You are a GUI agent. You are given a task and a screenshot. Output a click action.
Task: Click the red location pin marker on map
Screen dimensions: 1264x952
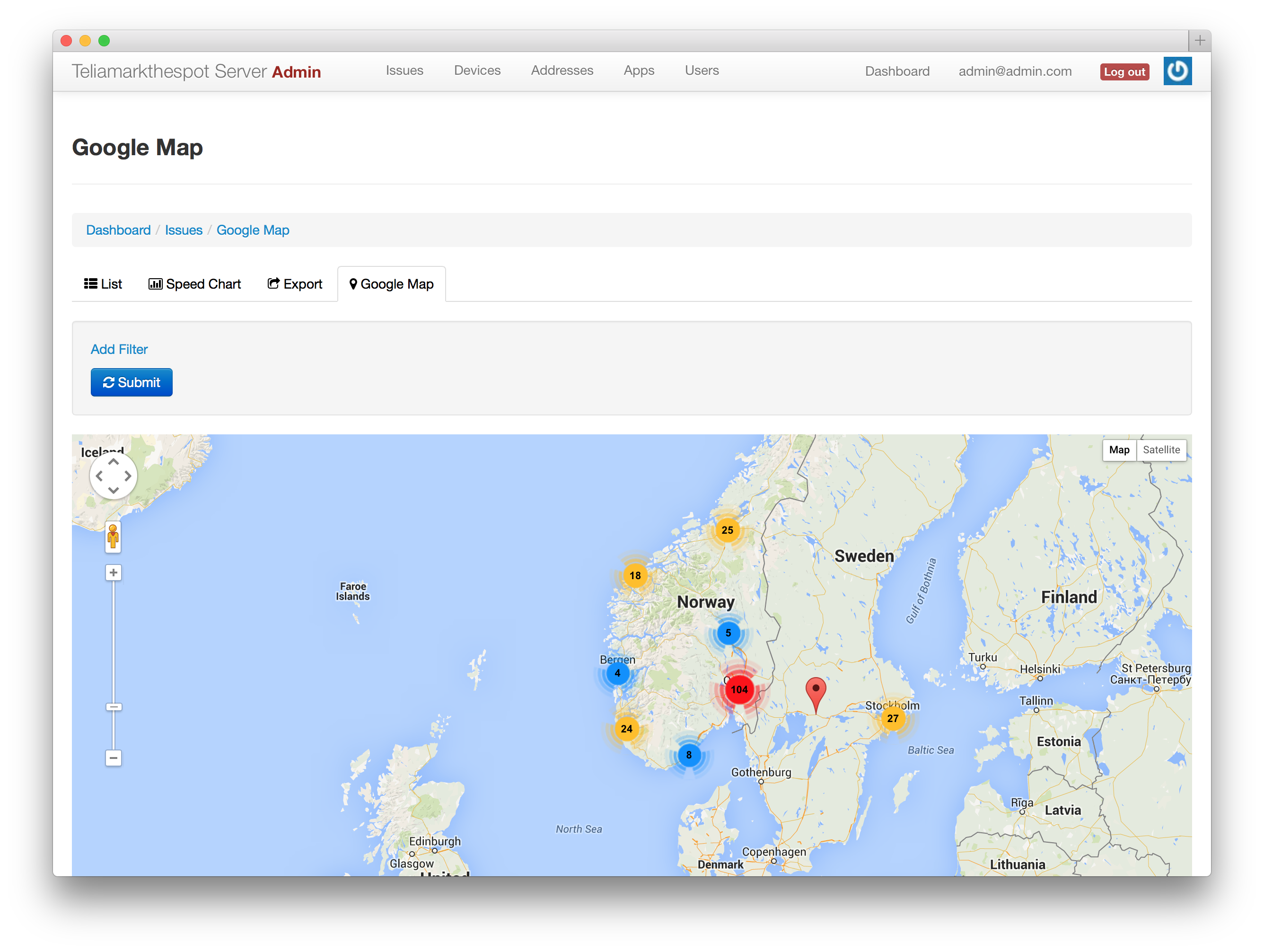[x=816, y=690]
